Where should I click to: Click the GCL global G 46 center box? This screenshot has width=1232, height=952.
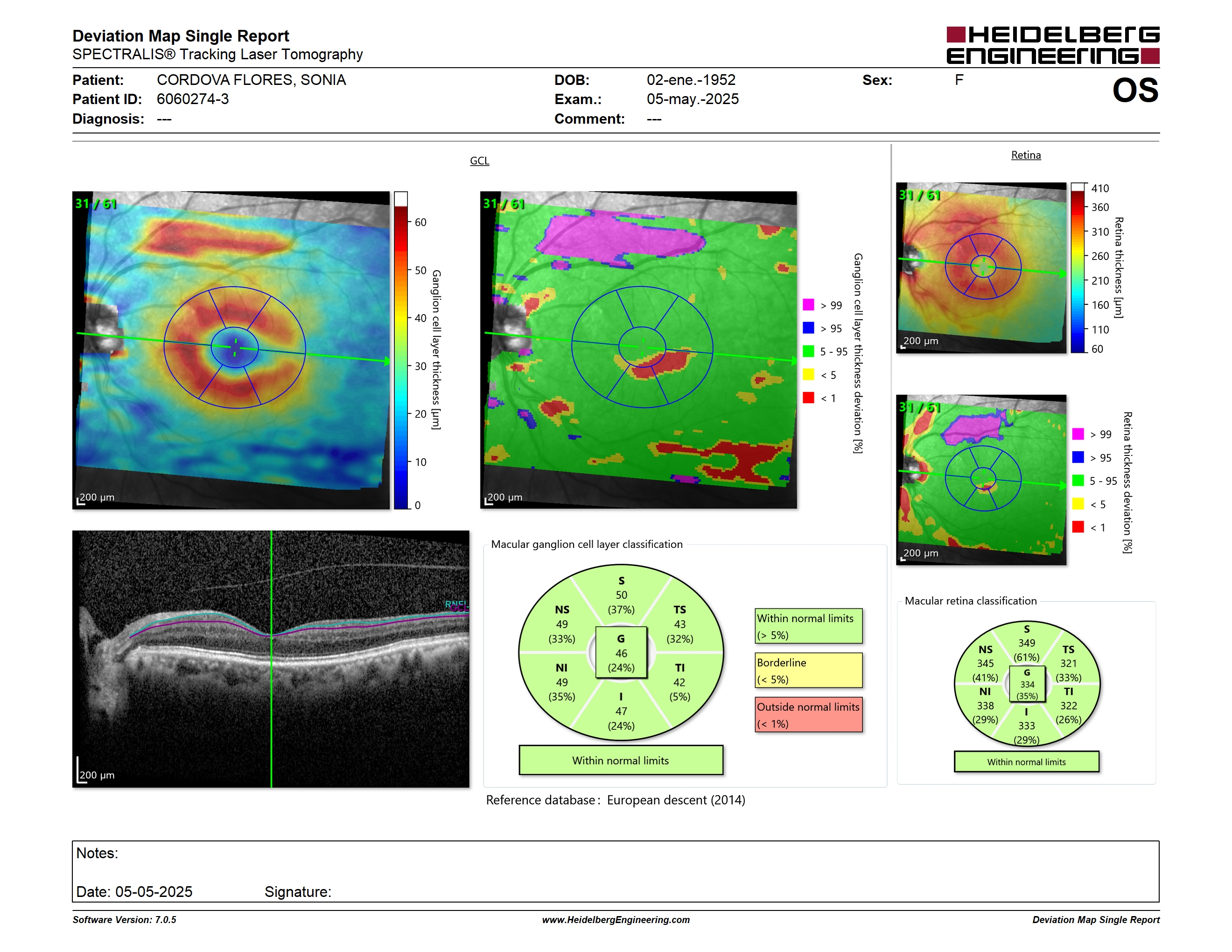(621, 652)
